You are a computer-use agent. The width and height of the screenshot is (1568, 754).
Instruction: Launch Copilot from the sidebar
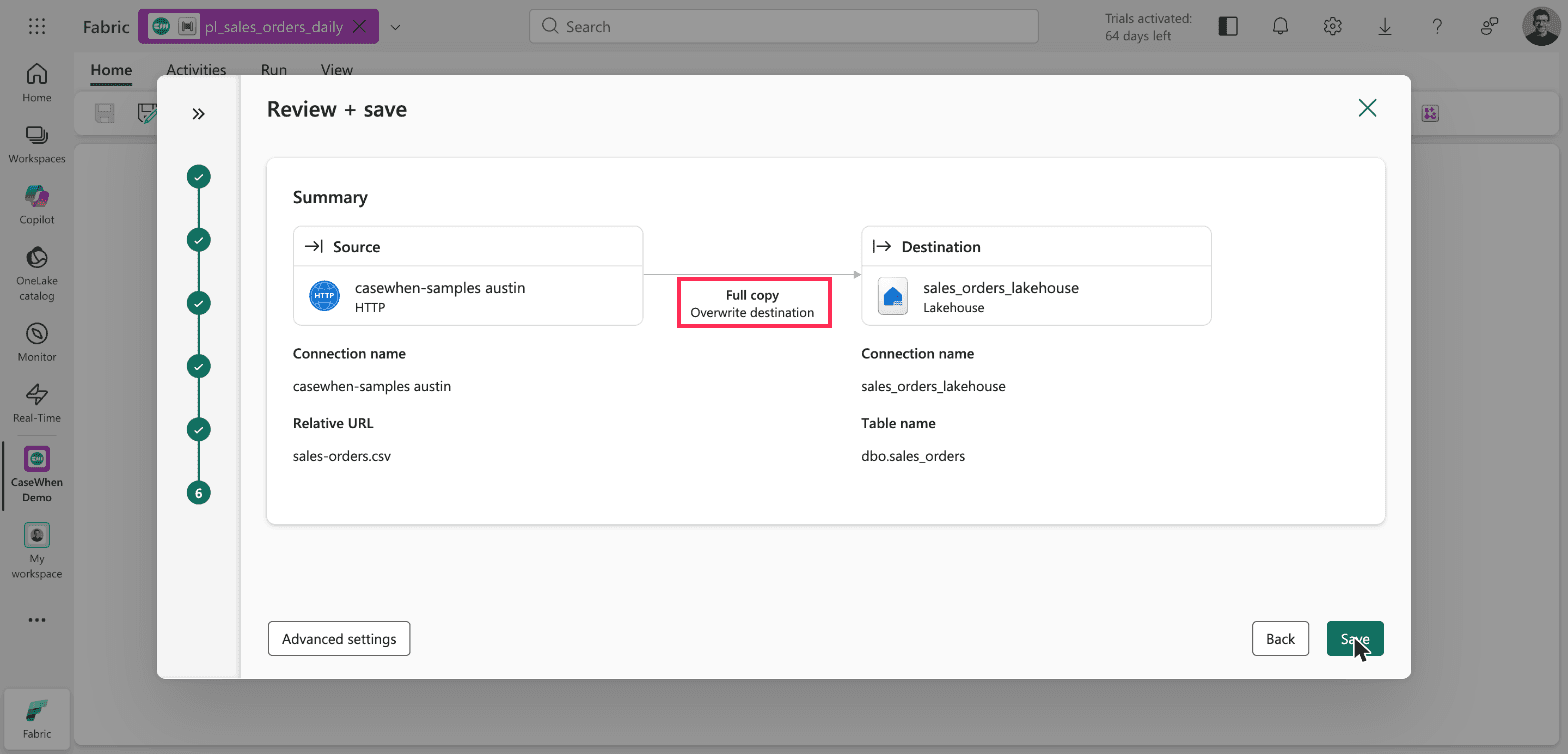tap(37, 204)
